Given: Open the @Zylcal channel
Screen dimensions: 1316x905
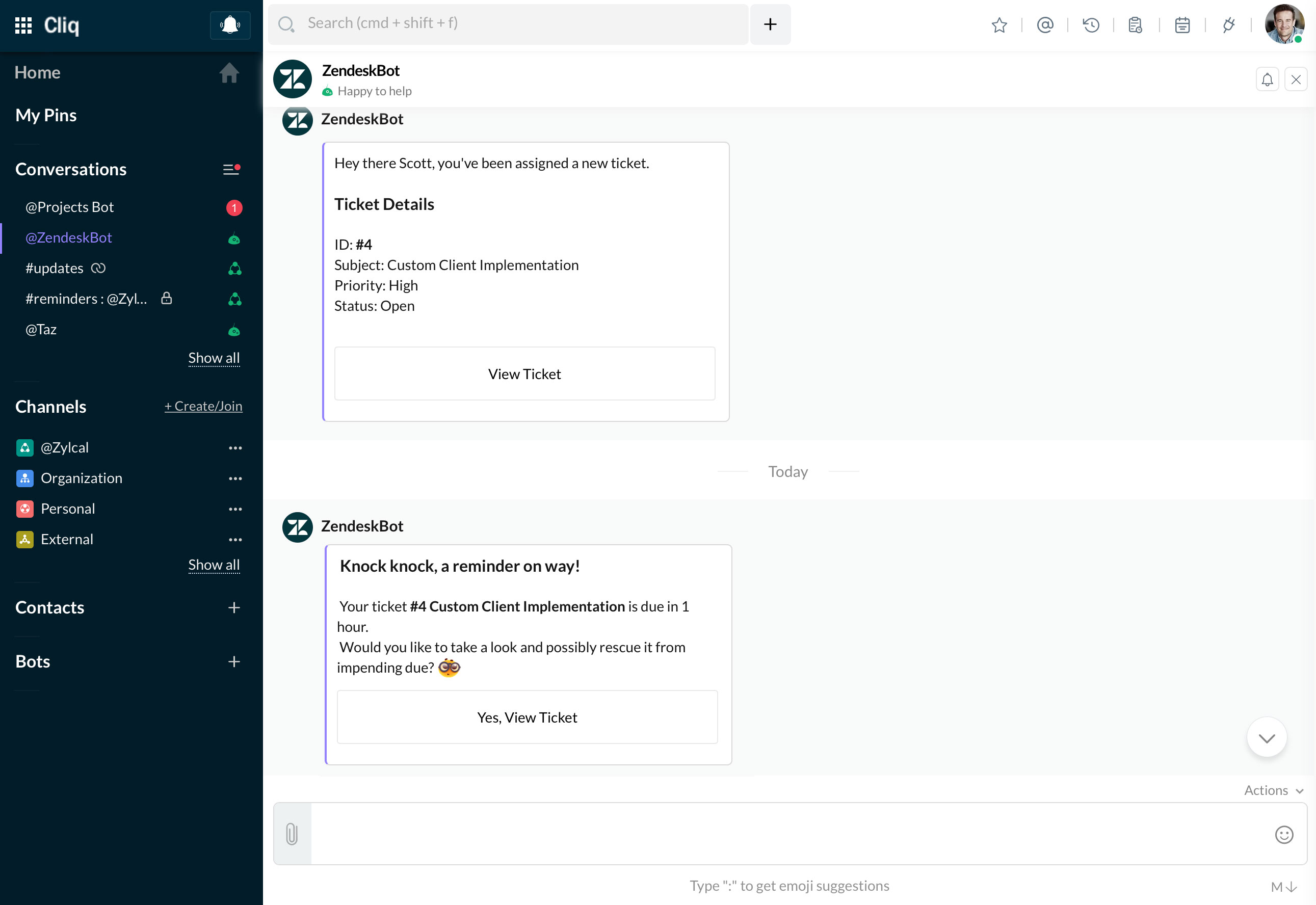Looking at the screenshot, I should 65,448.
